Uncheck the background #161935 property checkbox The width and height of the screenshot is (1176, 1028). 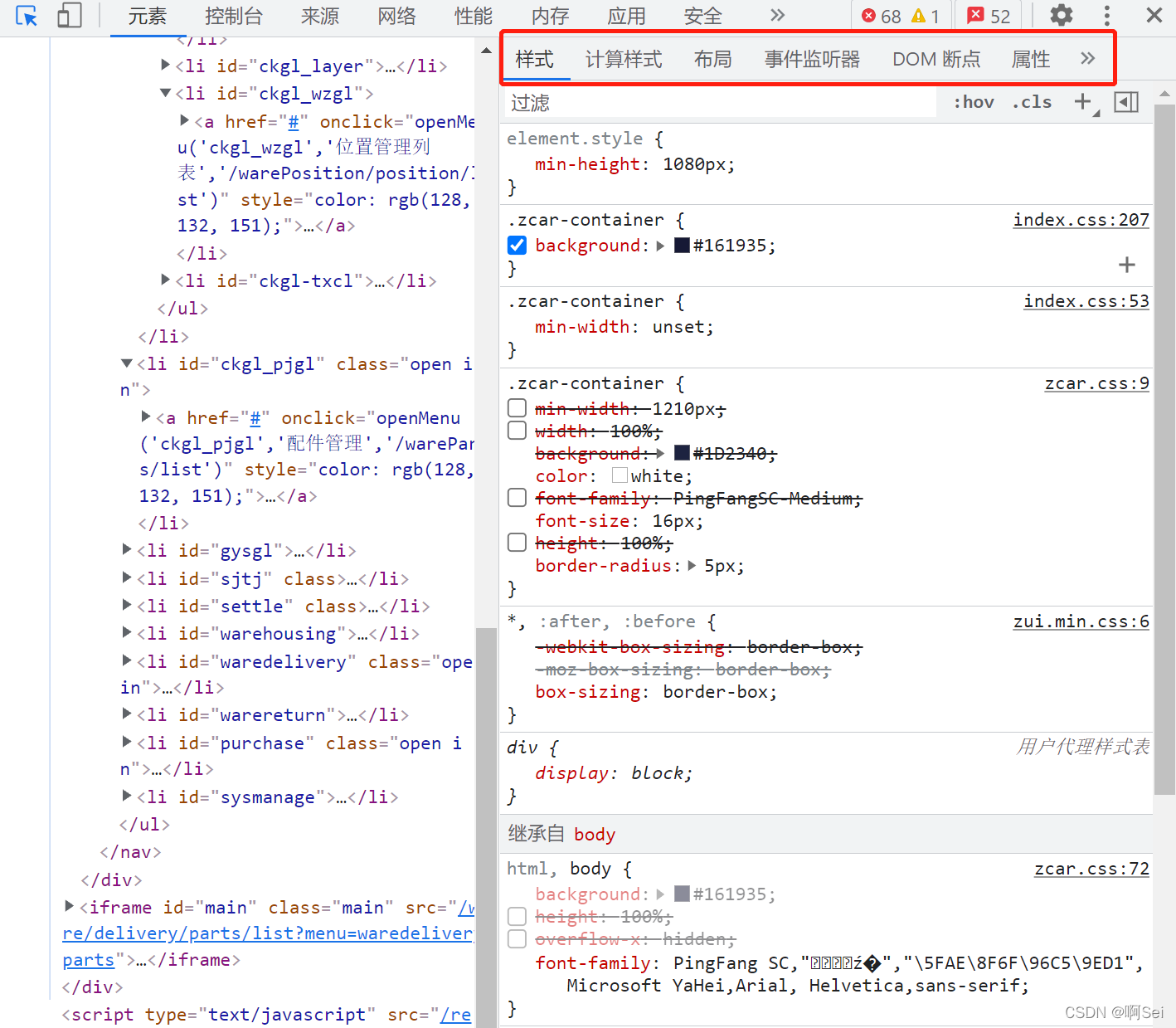(x=517, y=246)
